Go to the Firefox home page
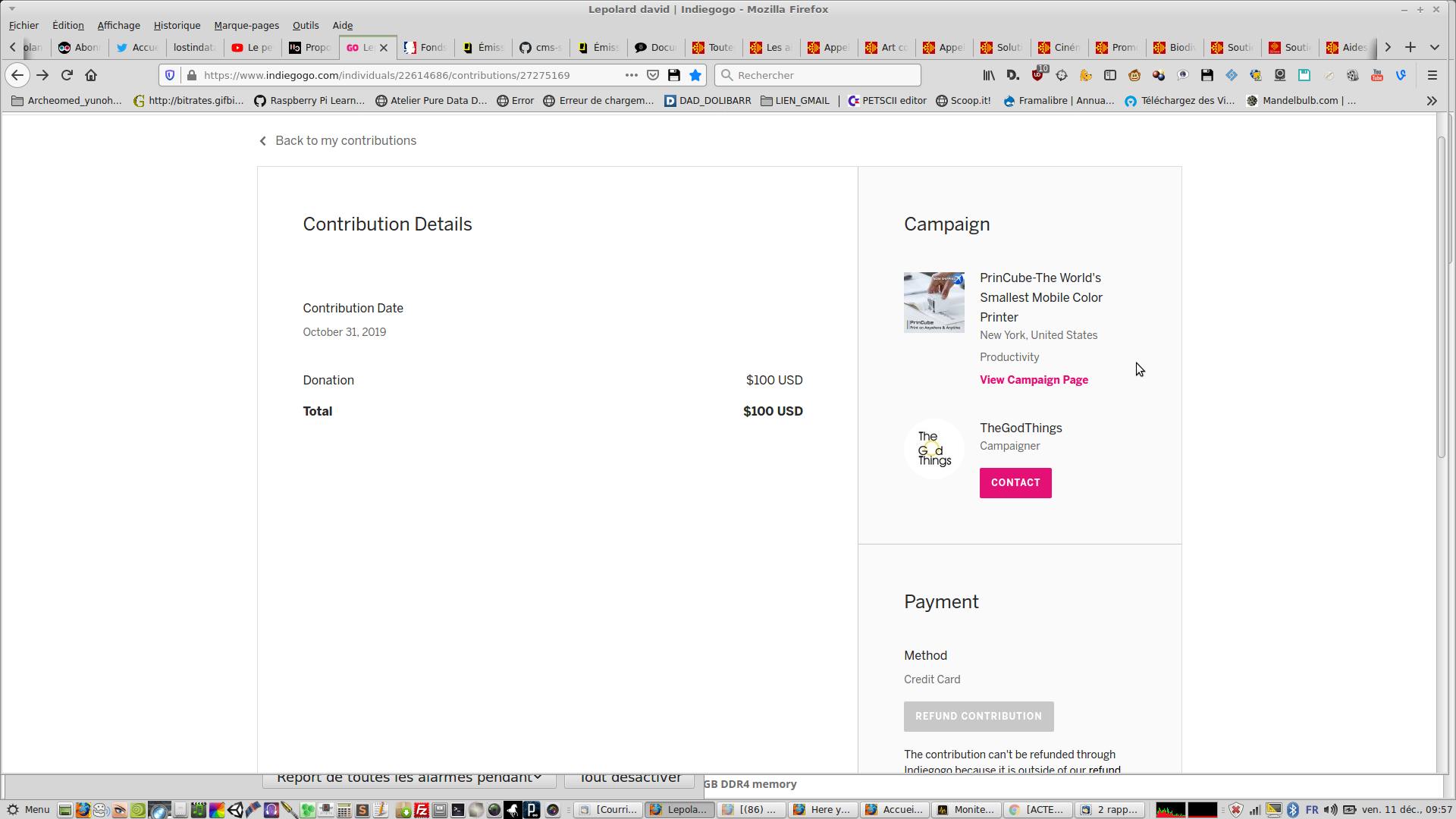Screen dimensions: 1456x819 coord(91,75)
